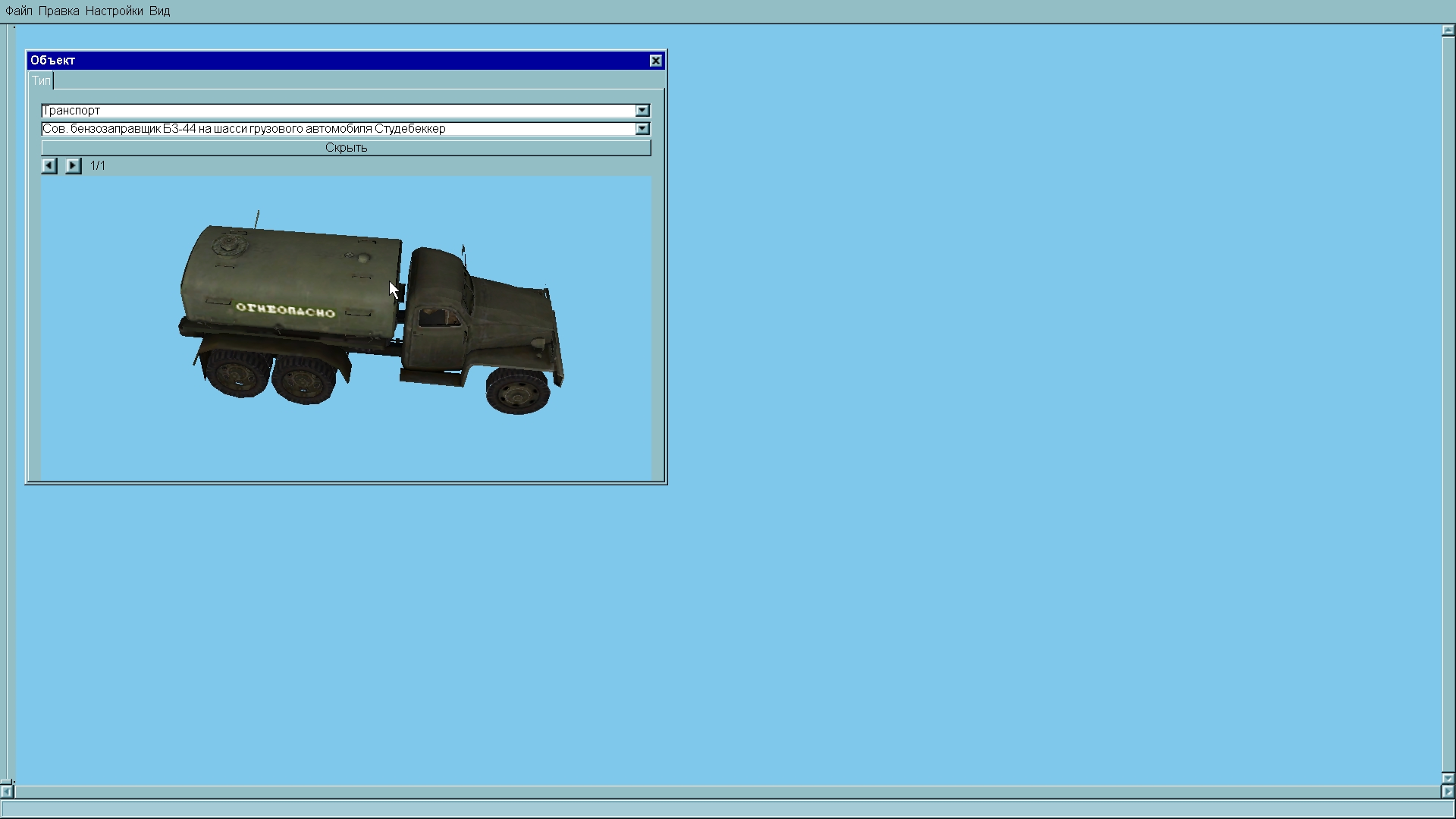
Task: Expand the Транспорт category dropdown arrow
Action: tap(642, 111)
